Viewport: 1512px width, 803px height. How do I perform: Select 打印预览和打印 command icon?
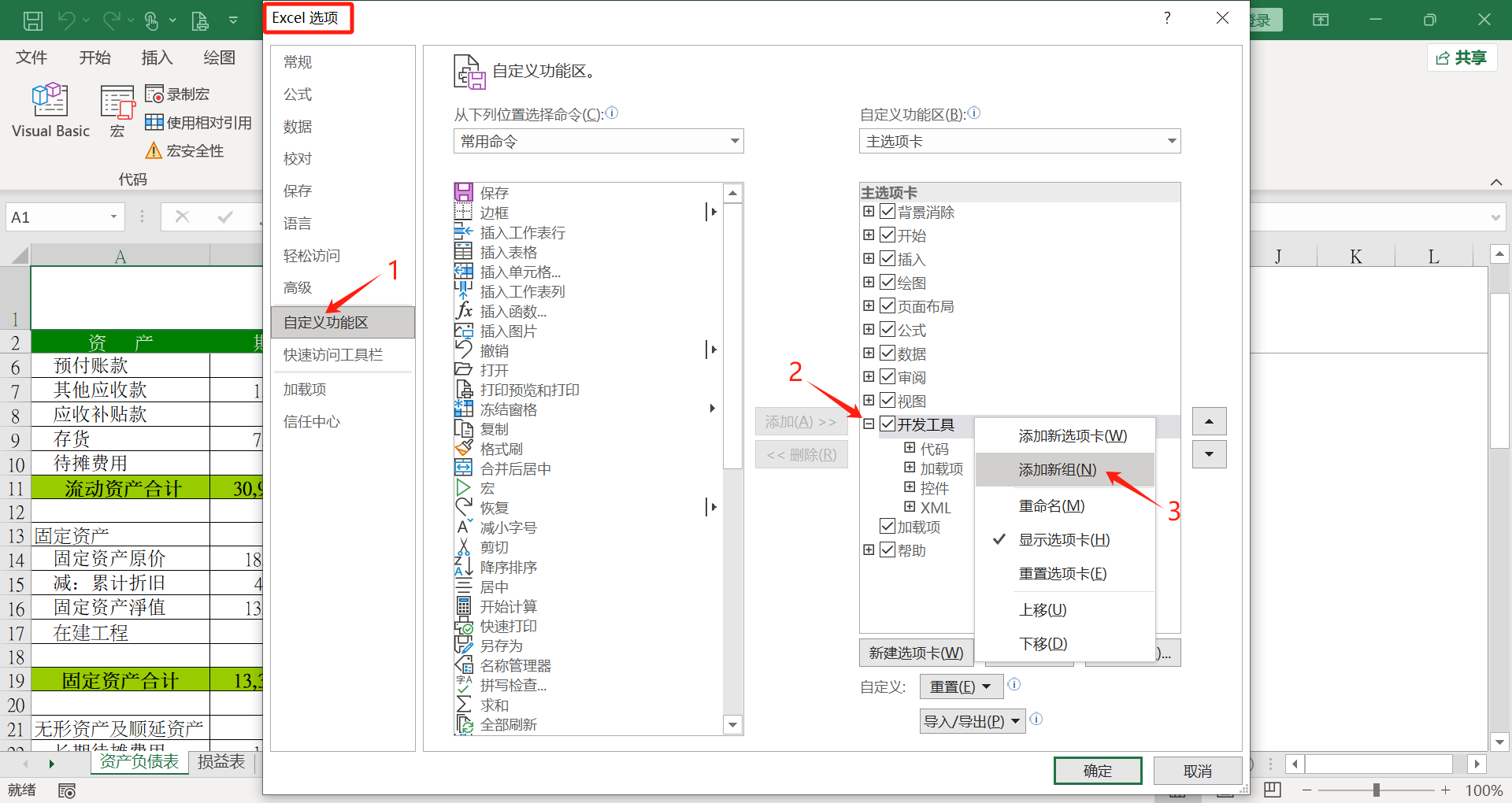464,389
